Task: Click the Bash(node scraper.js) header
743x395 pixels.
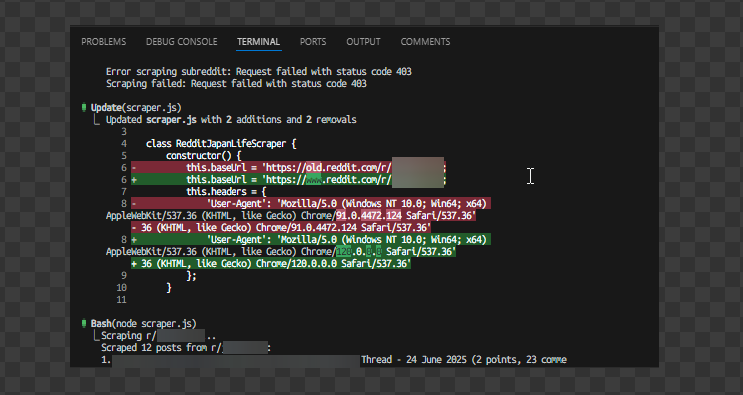Action: click(144, 324)
